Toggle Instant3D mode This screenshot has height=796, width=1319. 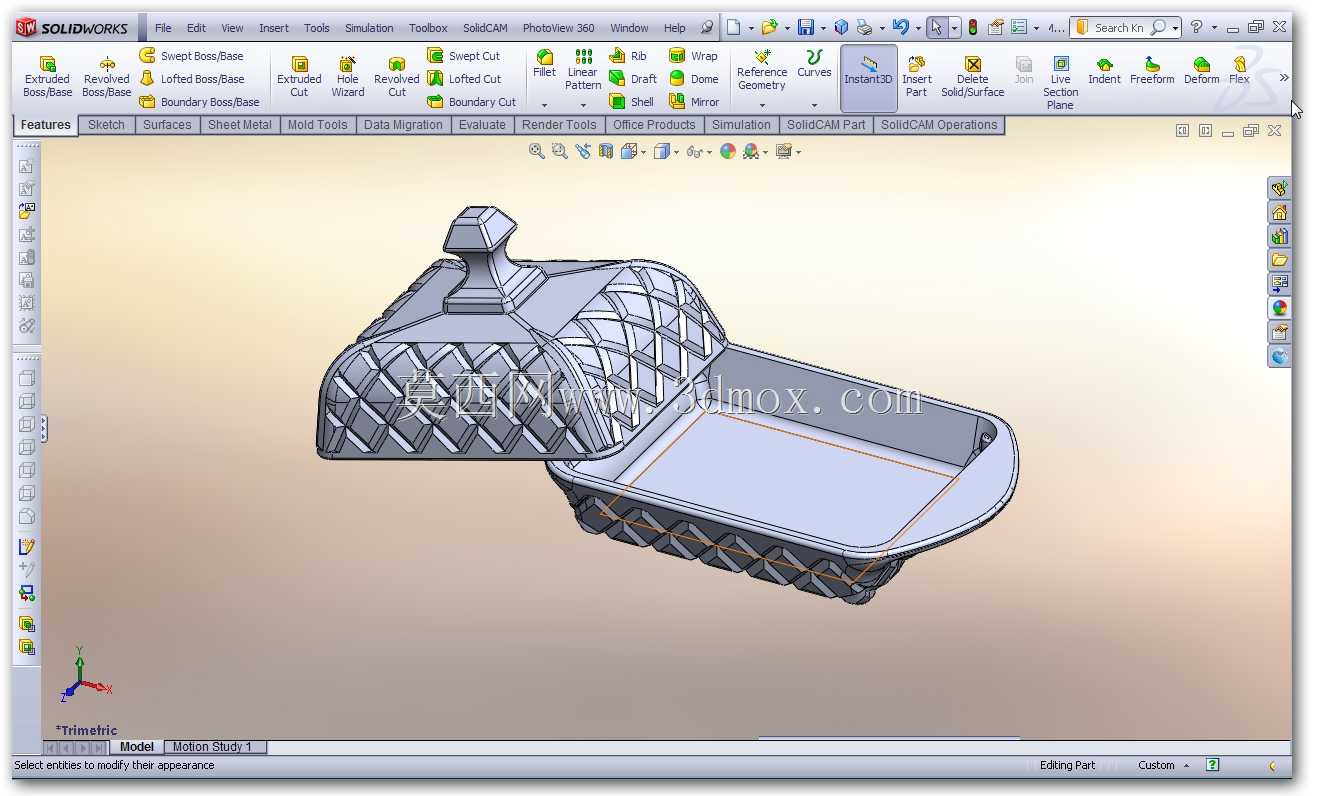click(x=868, y=77)
